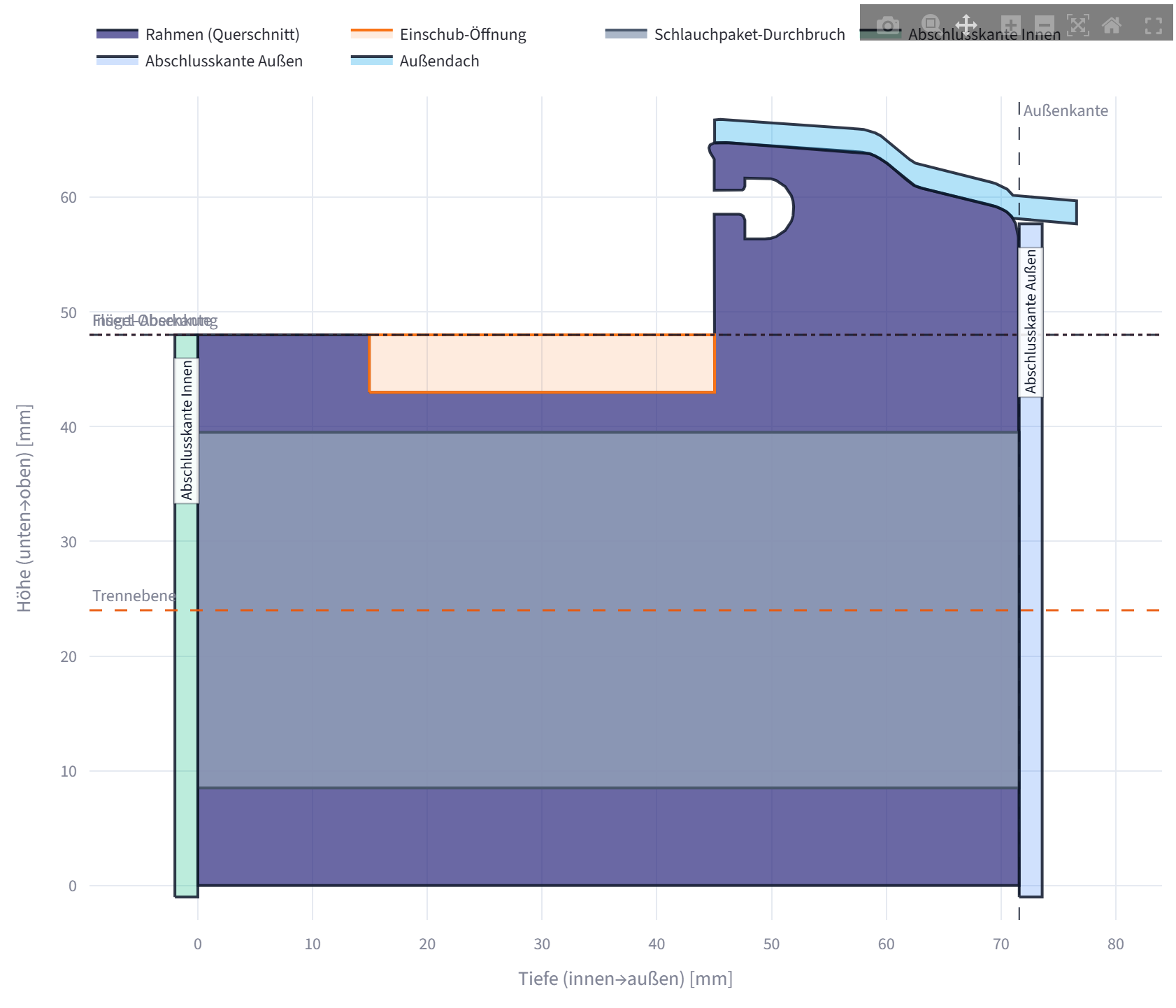Open fullscreen view with the corner-brackets icon
1176x1008 pixels.
(1154, 26)
